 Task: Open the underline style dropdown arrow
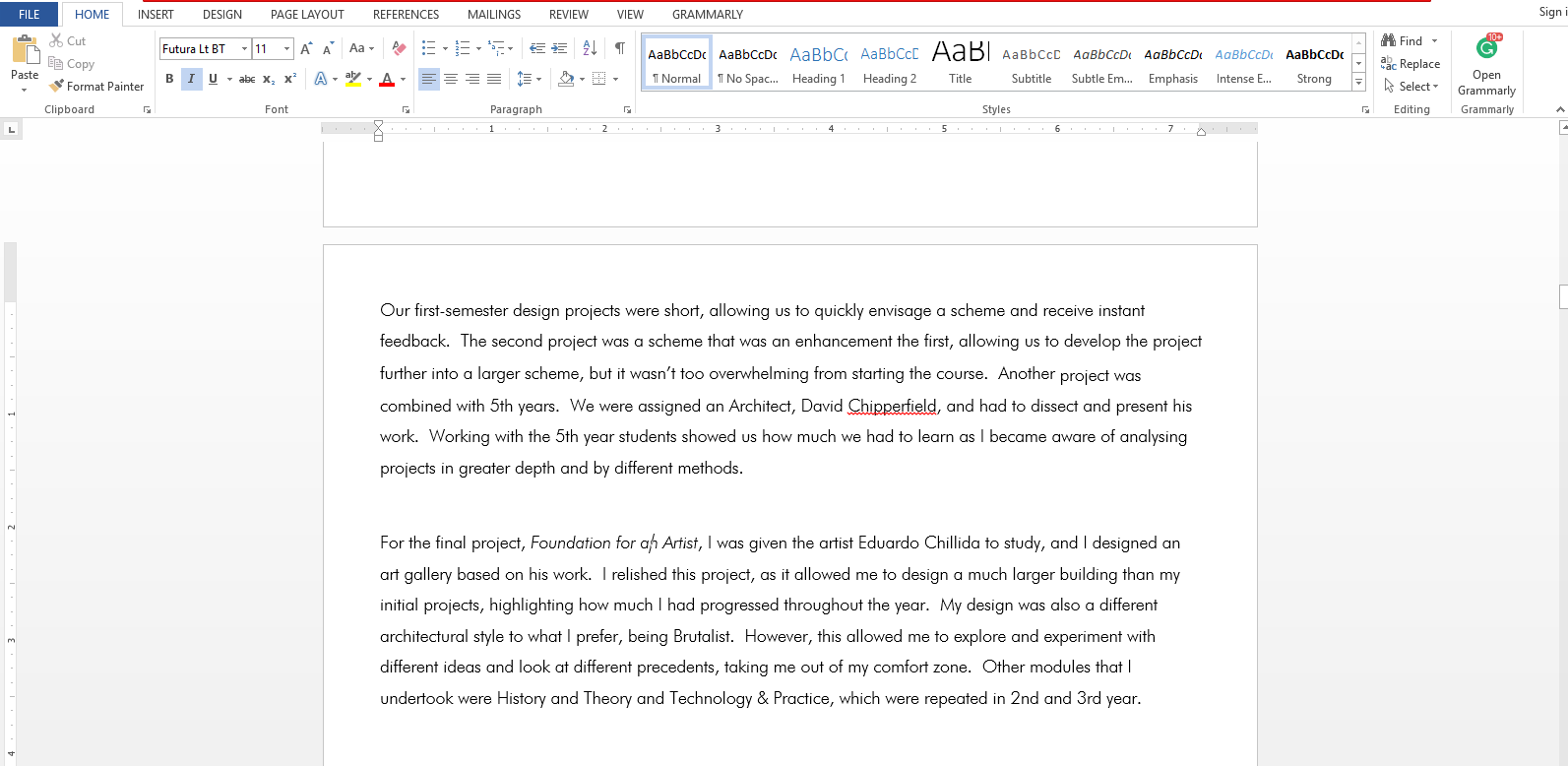229,79
